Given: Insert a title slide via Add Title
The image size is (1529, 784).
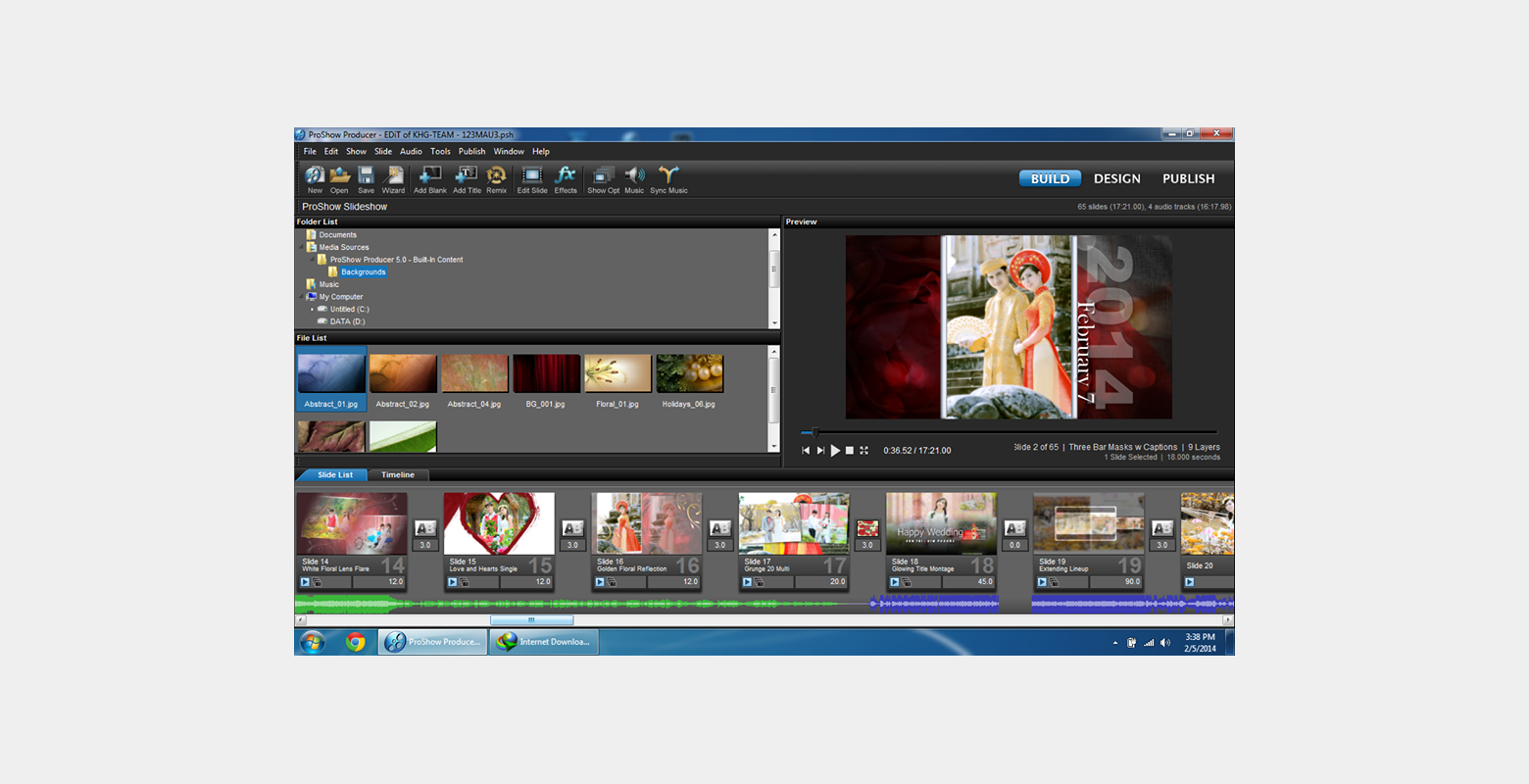Looking at the screenshot, I should coord(467,179).
